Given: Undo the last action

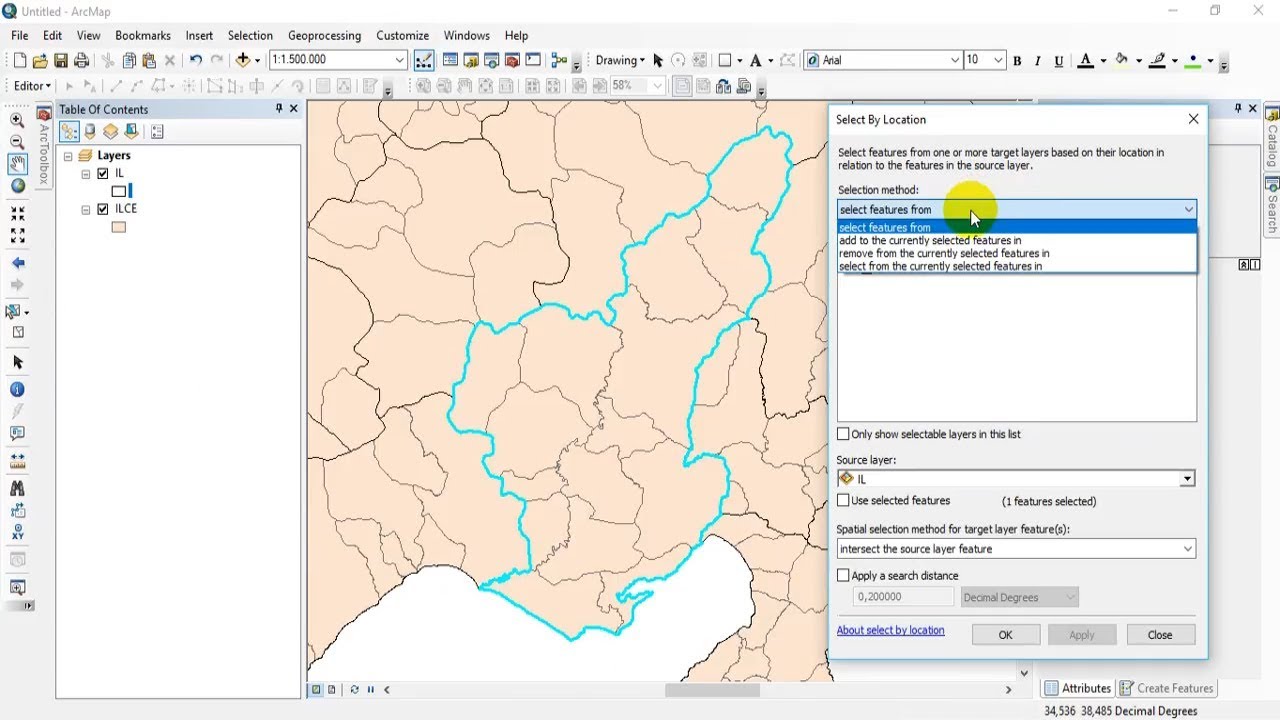Looking at the screenshot, I should 196,61.
